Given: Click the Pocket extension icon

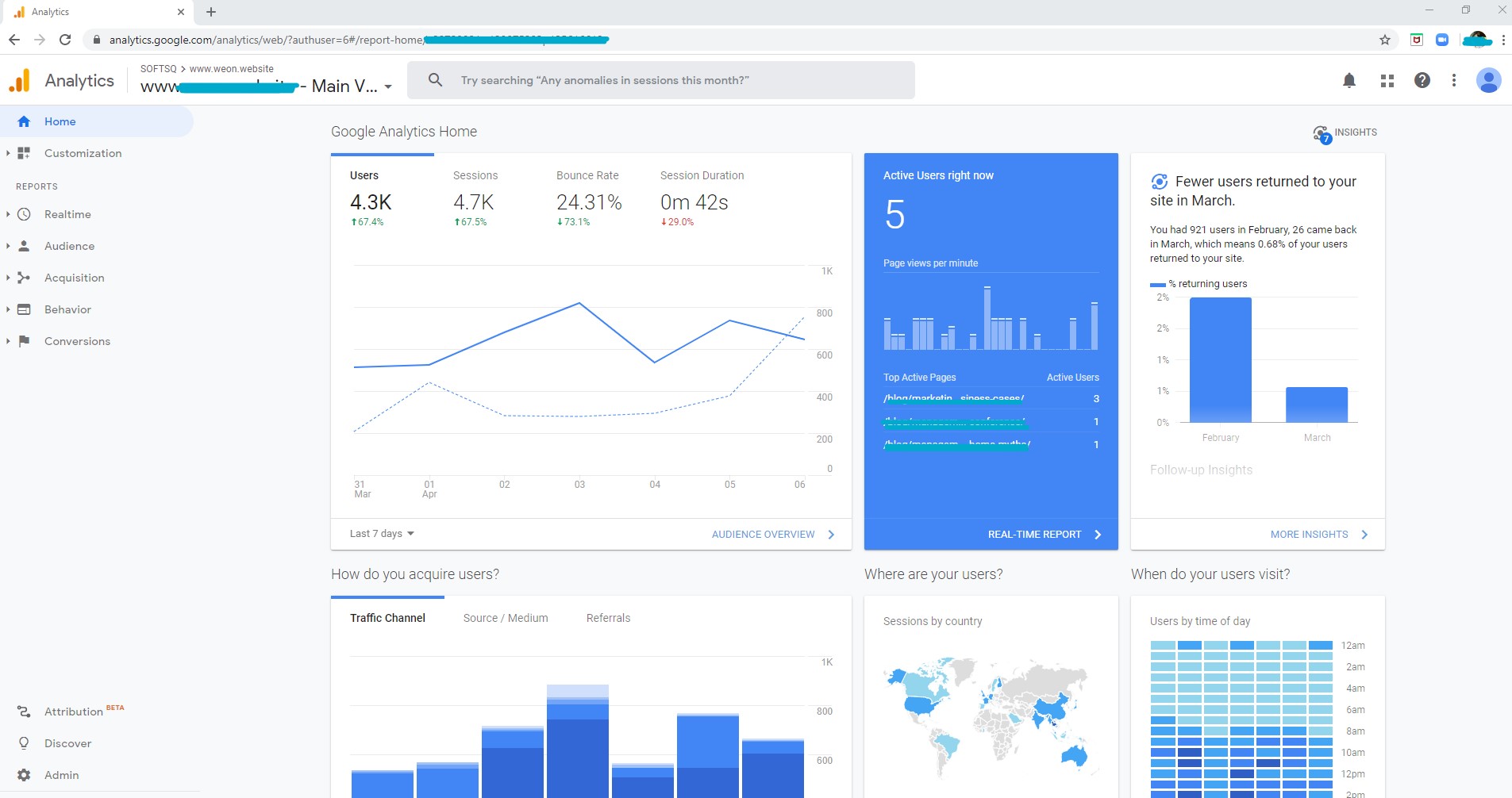Looking at the screenshot, I should point(1416,40).
